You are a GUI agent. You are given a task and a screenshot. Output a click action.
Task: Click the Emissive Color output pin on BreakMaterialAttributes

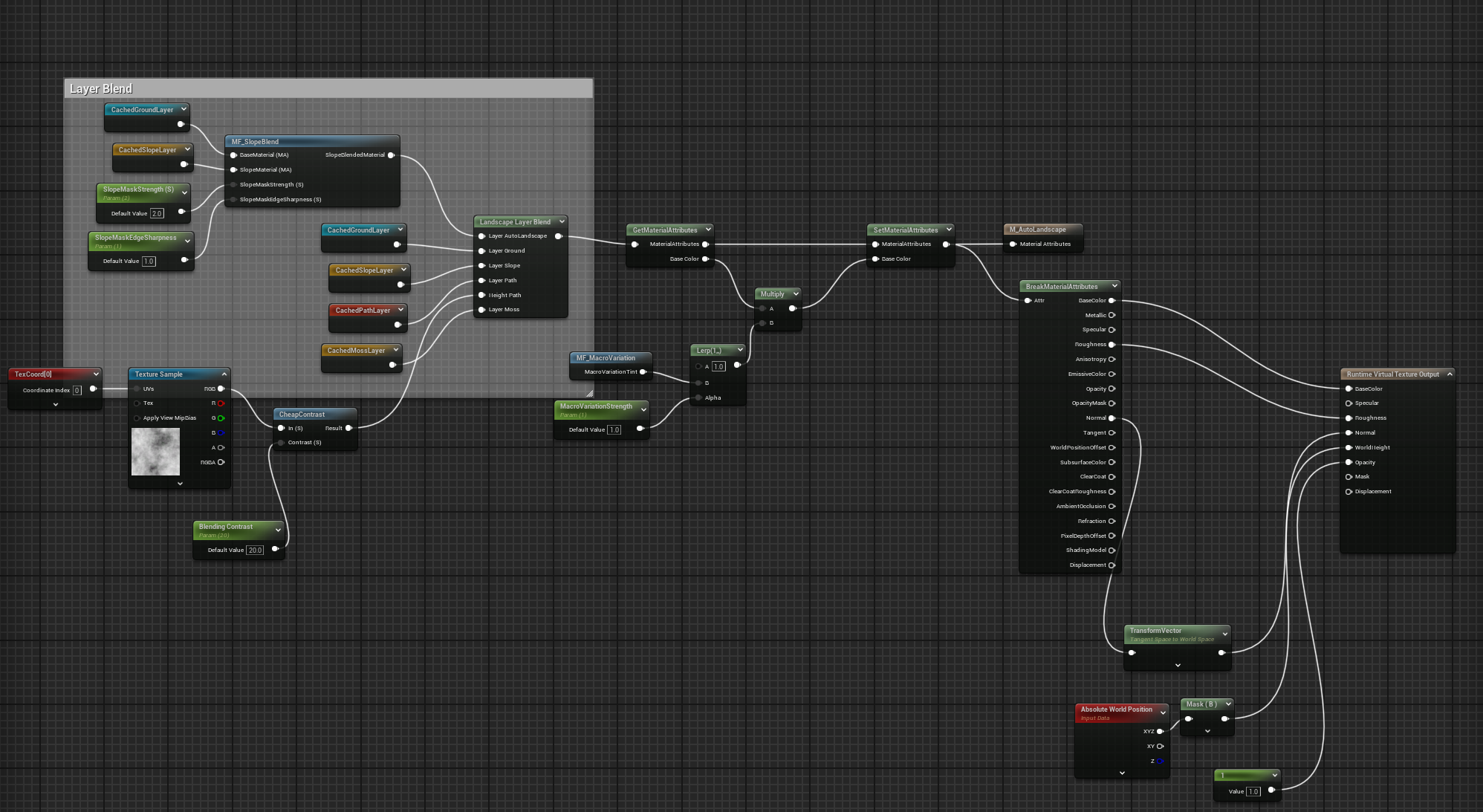(1112, 374)
